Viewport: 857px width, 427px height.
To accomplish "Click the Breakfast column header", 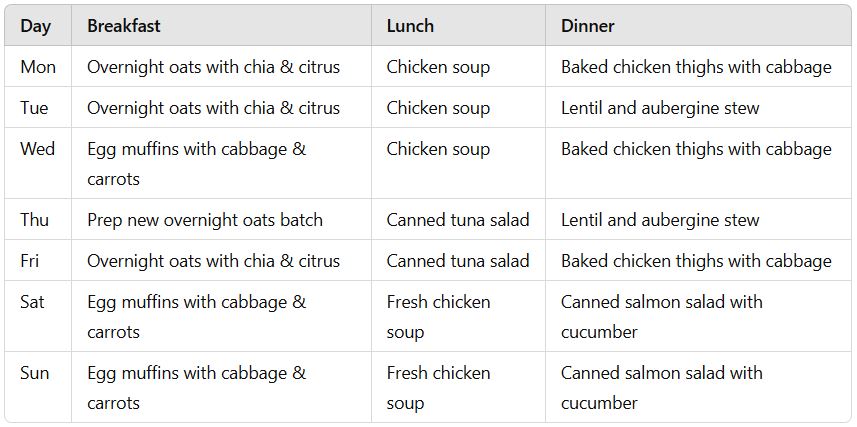I will coord(124,26).
